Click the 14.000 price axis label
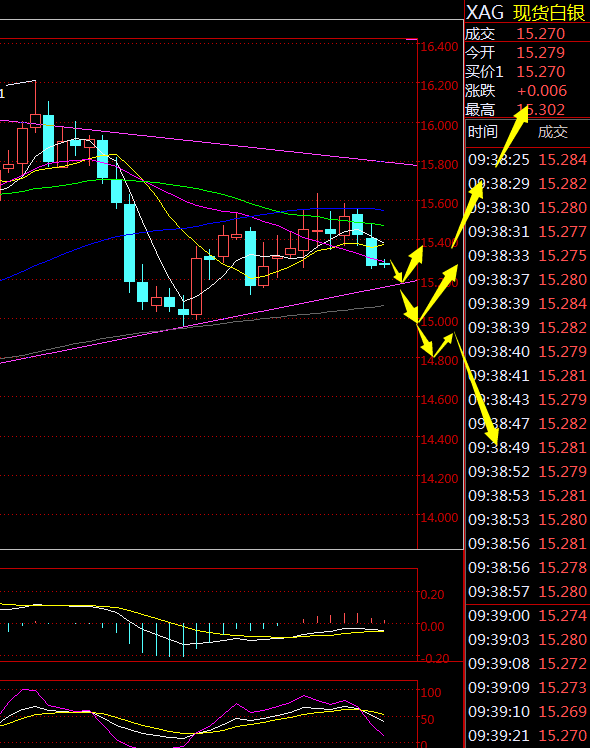The height and width of the screenshot is (748, 590). tap(439, 518)
